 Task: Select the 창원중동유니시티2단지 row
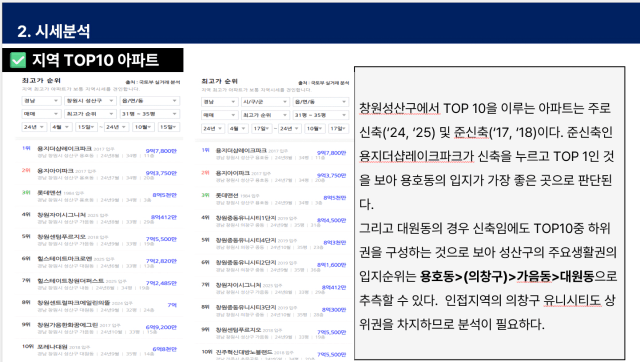(274, 265)
